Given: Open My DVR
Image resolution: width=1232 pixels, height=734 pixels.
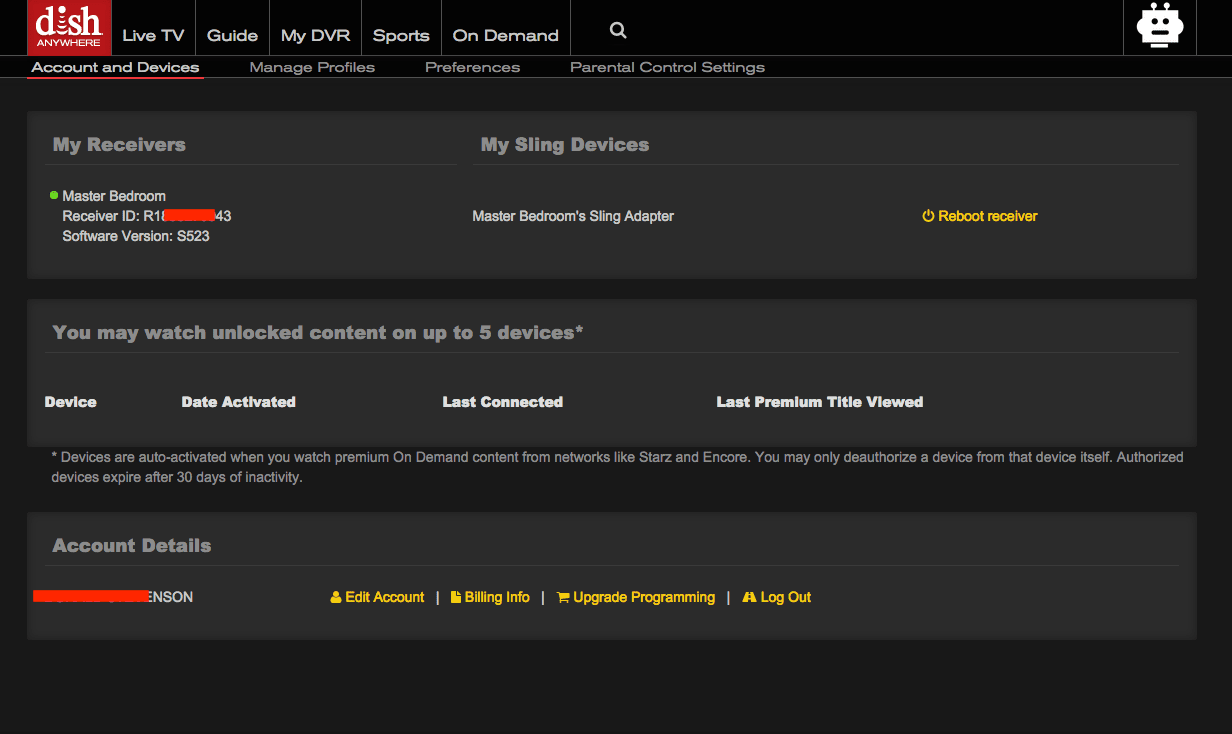Looking at the screenshot, I should pyautogui.click(x=315, y=35).
